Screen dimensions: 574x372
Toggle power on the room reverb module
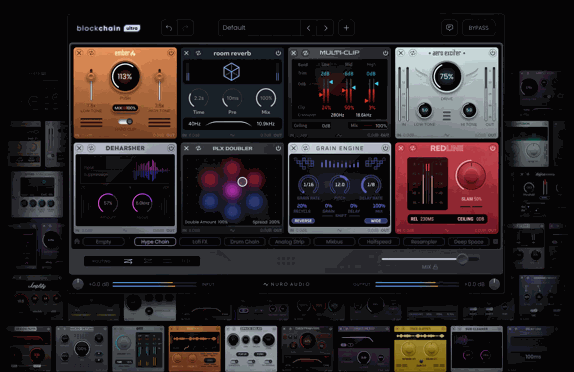click(x=278, y=53)
